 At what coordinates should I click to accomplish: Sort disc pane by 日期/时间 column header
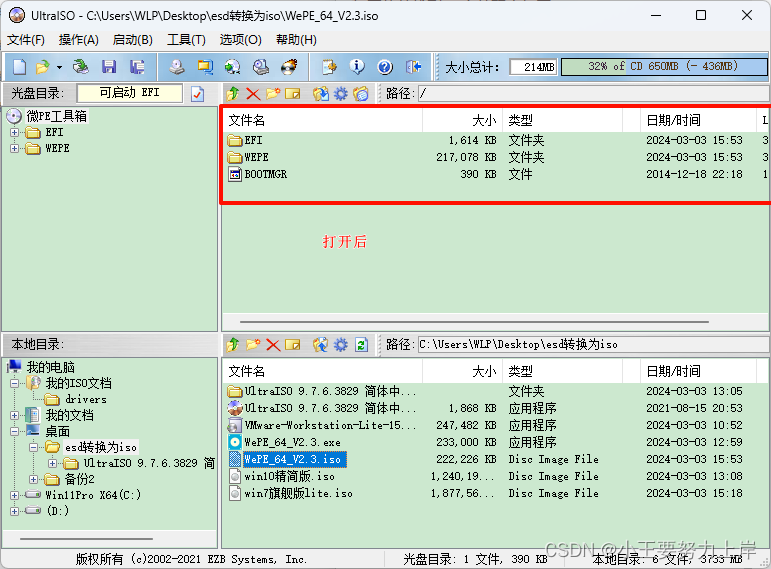(698, 120)
